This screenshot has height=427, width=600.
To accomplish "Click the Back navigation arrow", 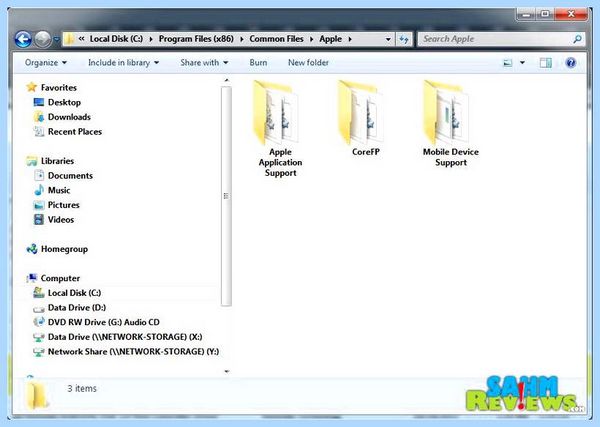I will click(23, 39).
